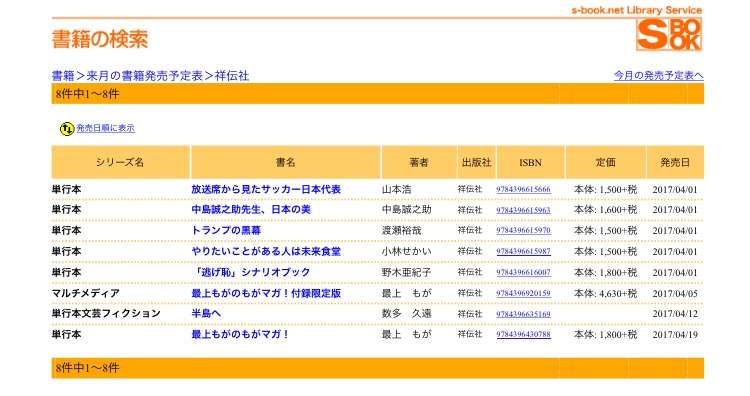The width and height of the screenshot is (750, 396).
Task: Open ISBN link 9784396615666
Action: (x=523, y=189)
